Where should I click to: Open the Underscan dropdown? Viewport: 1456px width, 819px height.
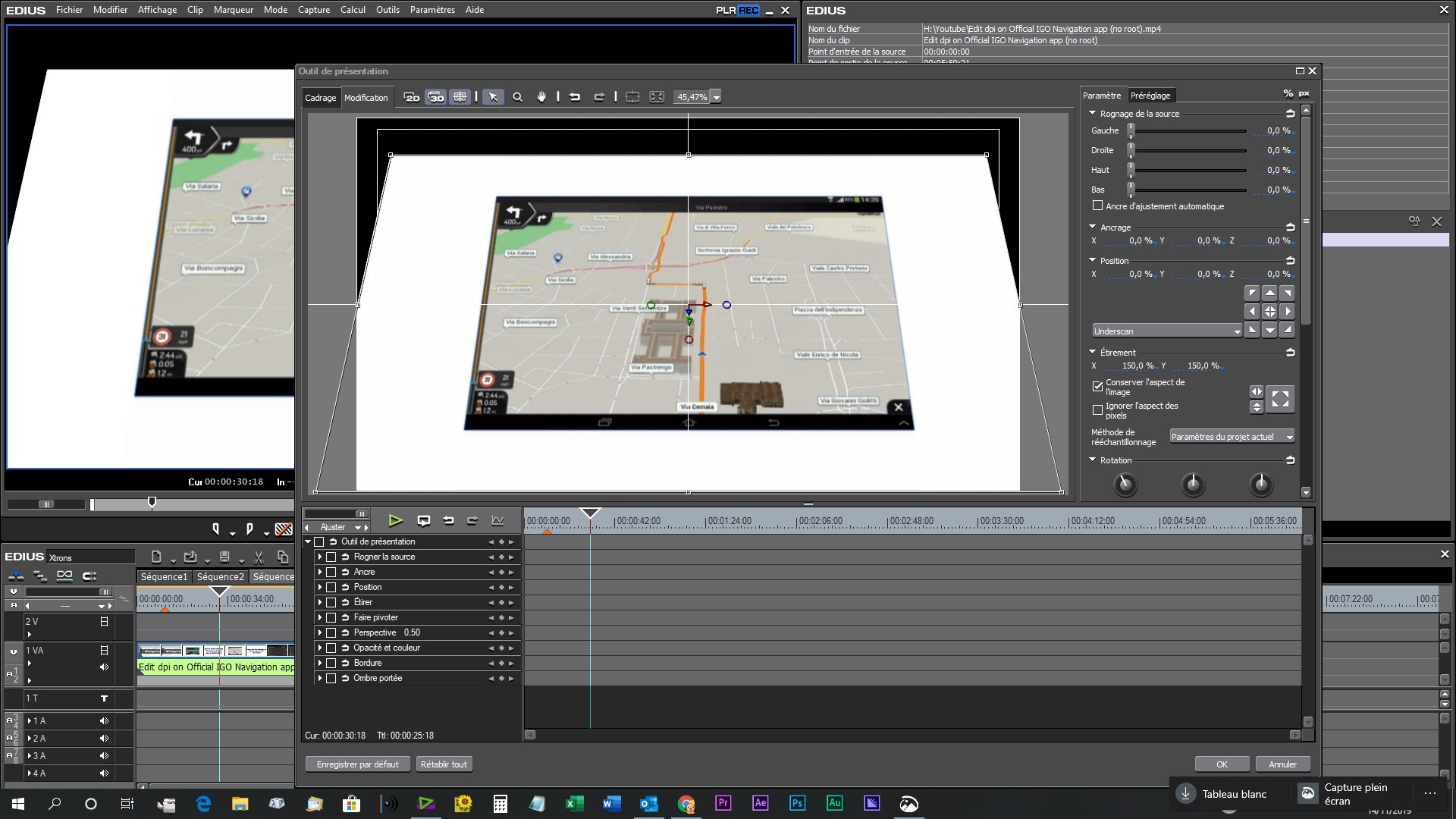(1166, 331)
